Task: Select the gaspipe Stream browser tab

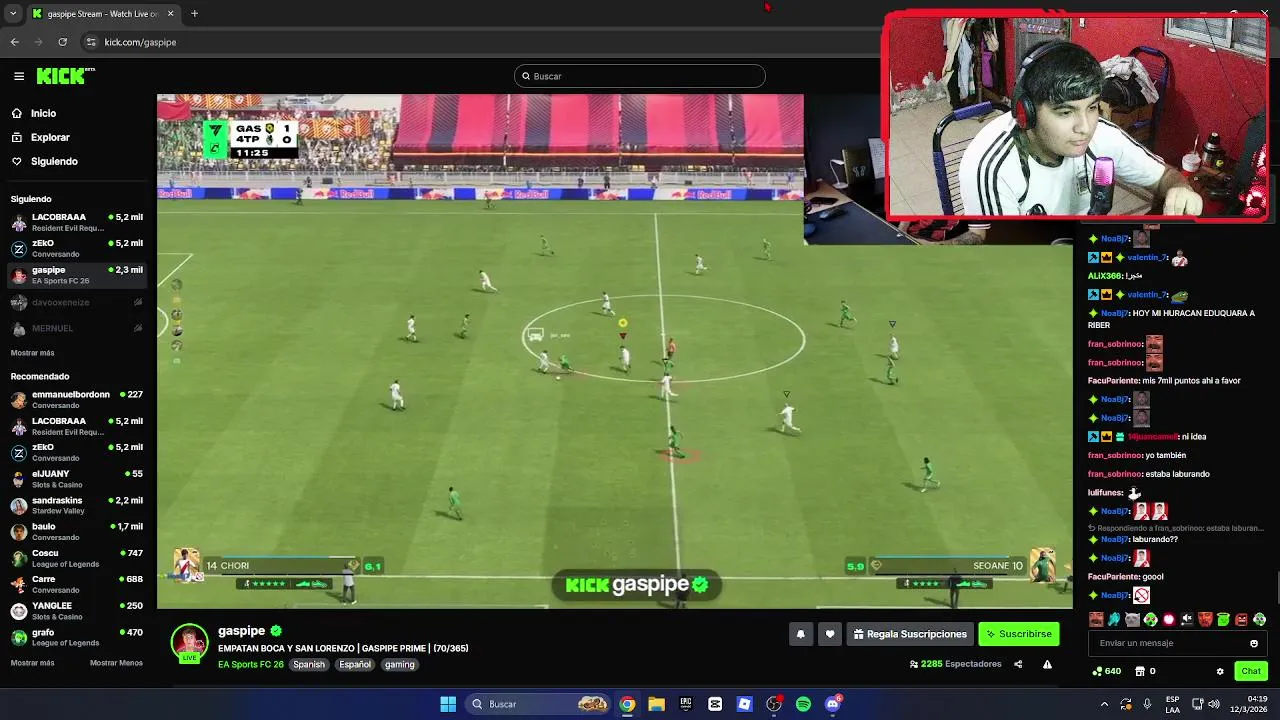Action: [x=102, y=14]
